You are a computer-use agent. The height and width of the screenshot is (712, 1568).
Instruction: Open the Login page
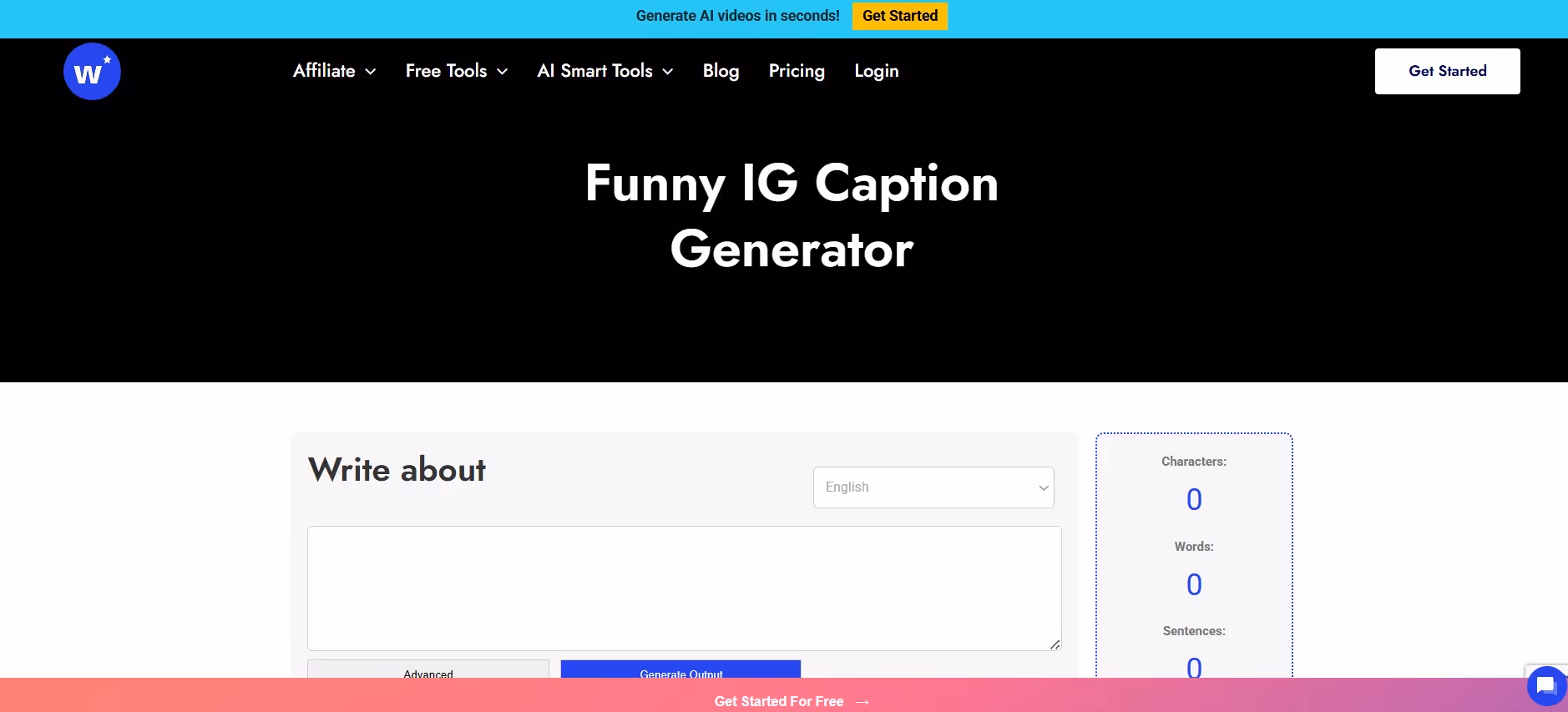point(876,71)
